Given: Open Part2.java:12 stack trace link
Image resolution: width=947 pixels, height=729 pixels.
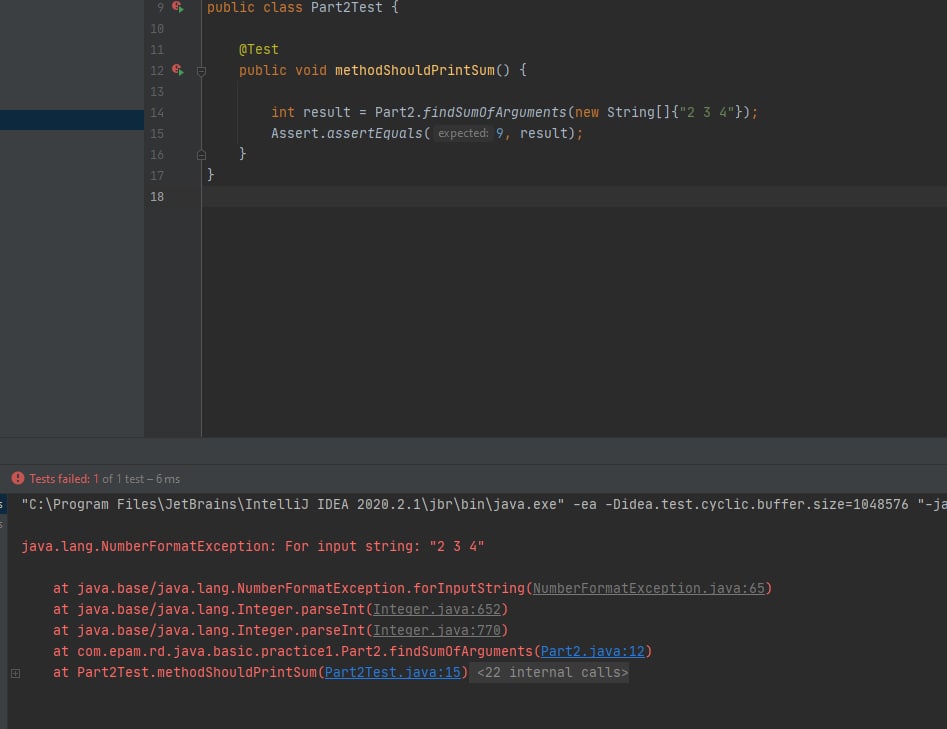Looking at the screenshot, I should pos(592,652).
